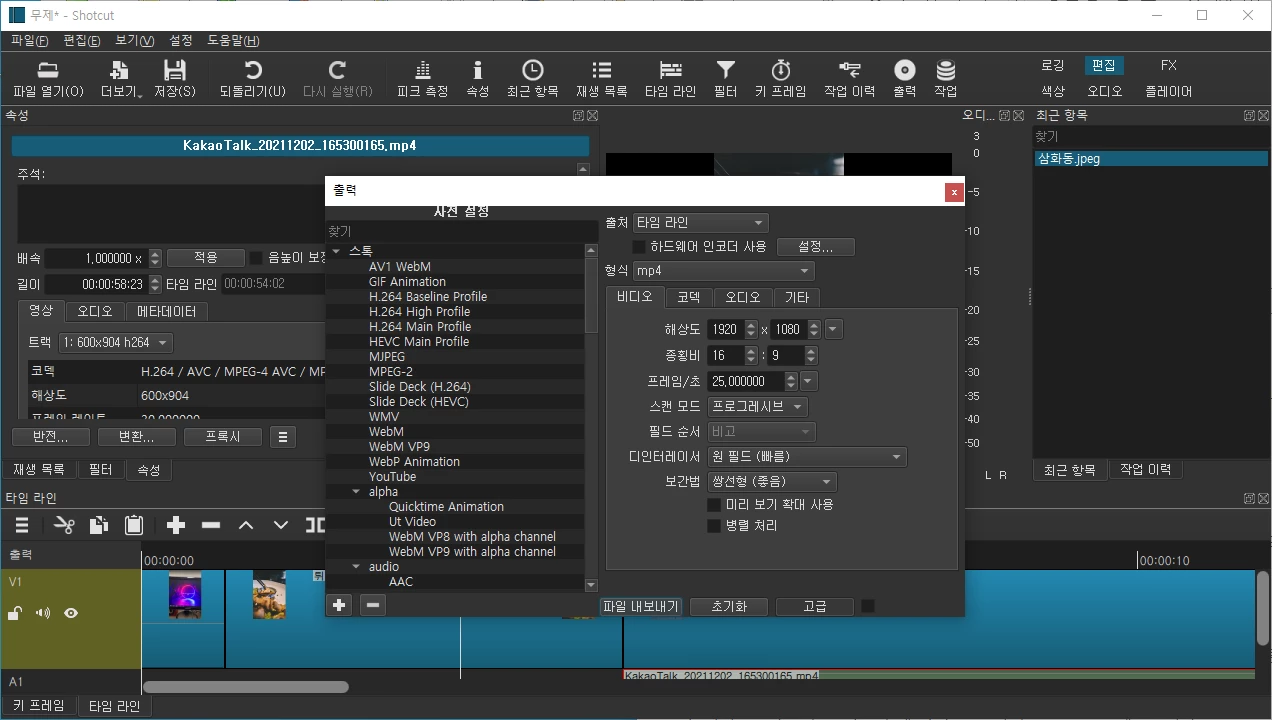Open the timeline hamburger menu icon
Image resolution: width=1272 pixels, height=720 pixels.
[21, 524]
